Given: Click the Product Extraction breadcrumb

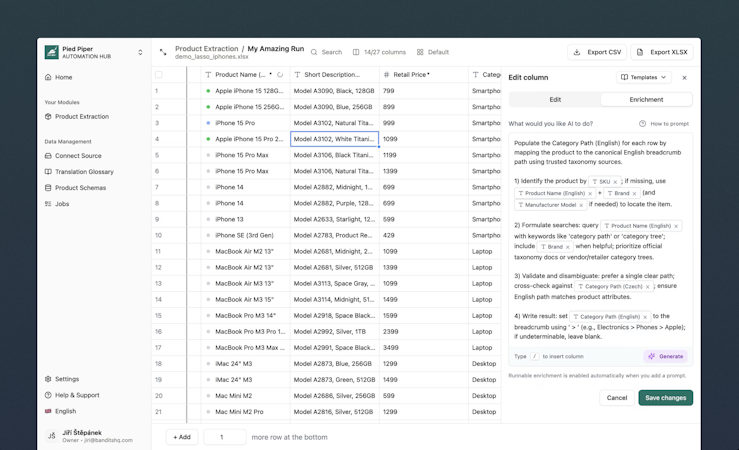Looking at the screenshot, I should (x=206, y=49).
